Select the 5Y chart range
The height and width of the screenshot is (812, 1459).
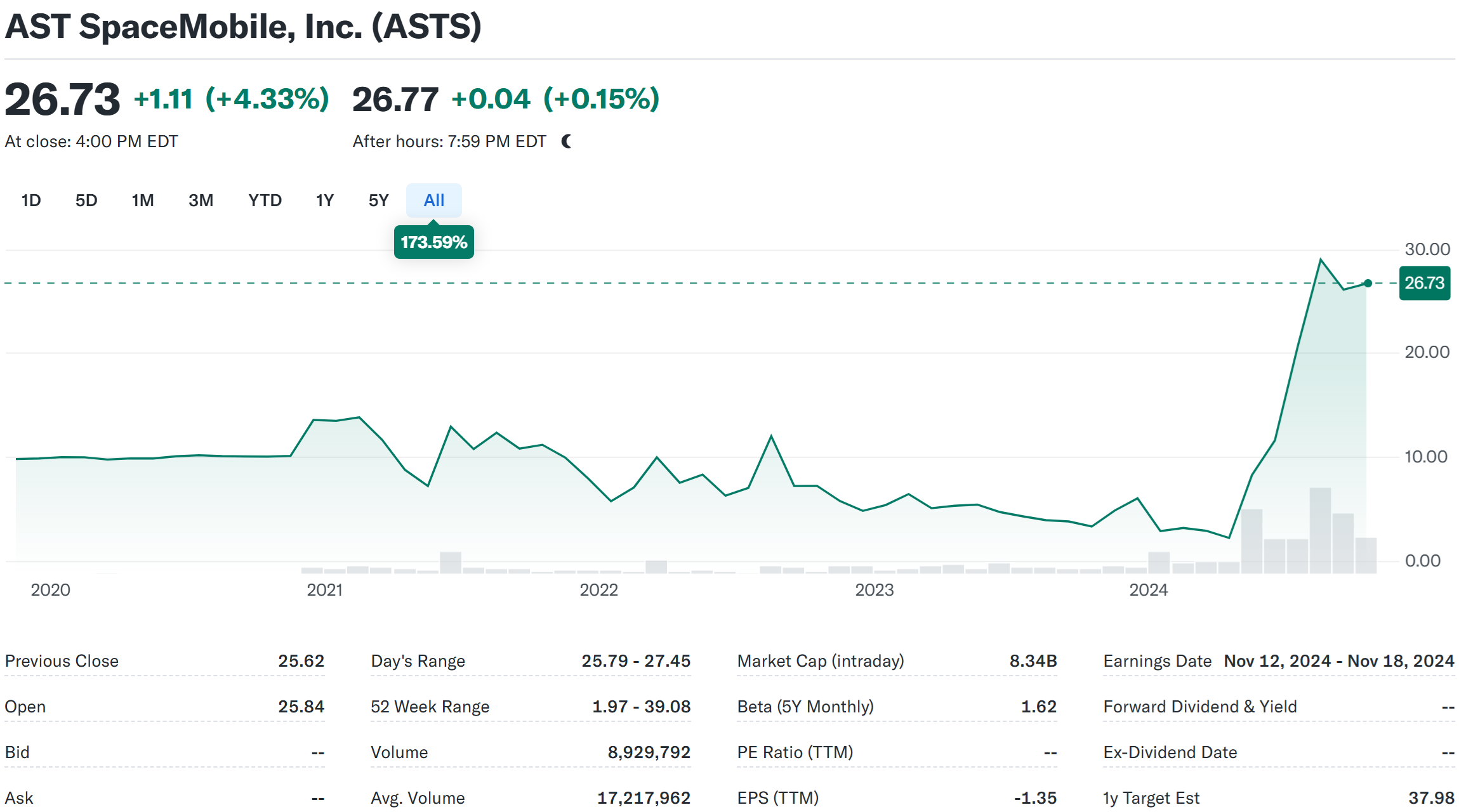tap(378, 200)
